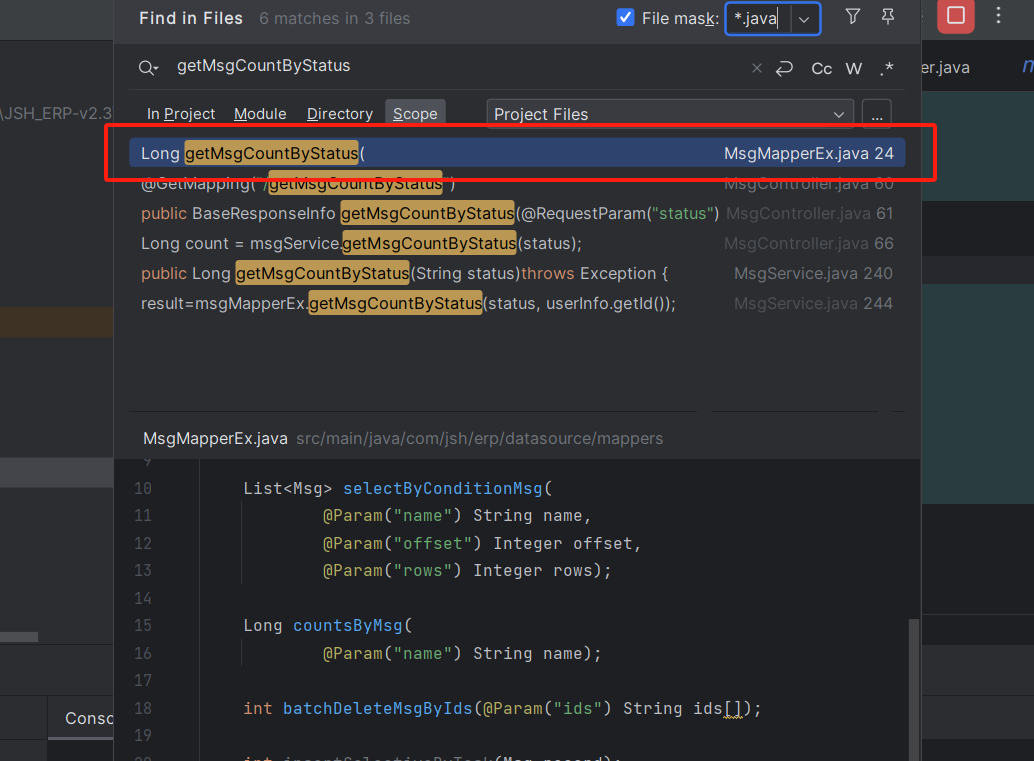The height and width of the screenshot is (761, 1034).
Task: Switch to In Project tab
Action: pyautogui.click(x=181, y=114)
